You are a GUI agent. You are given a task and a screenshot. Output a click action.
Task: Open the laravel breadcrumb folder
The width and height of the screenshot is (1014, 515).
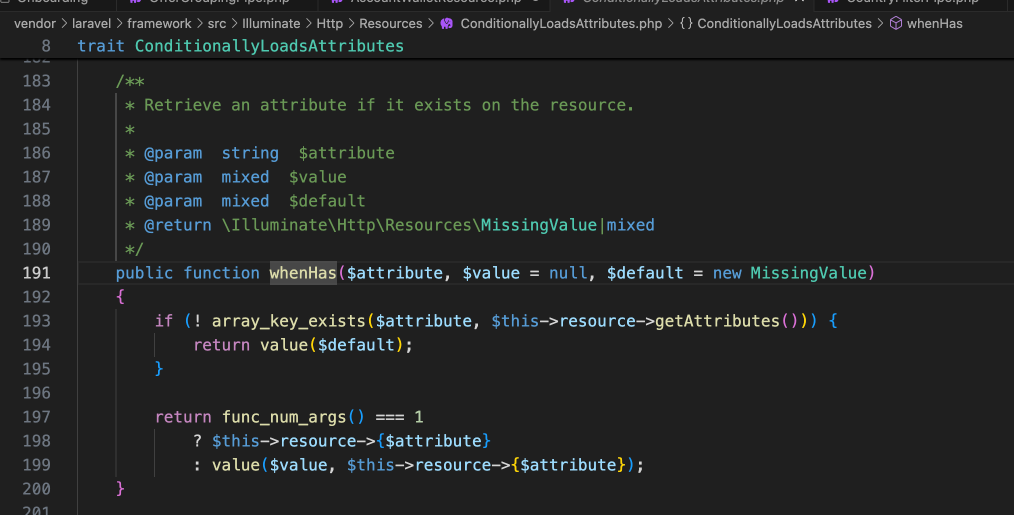click(91, 24)
